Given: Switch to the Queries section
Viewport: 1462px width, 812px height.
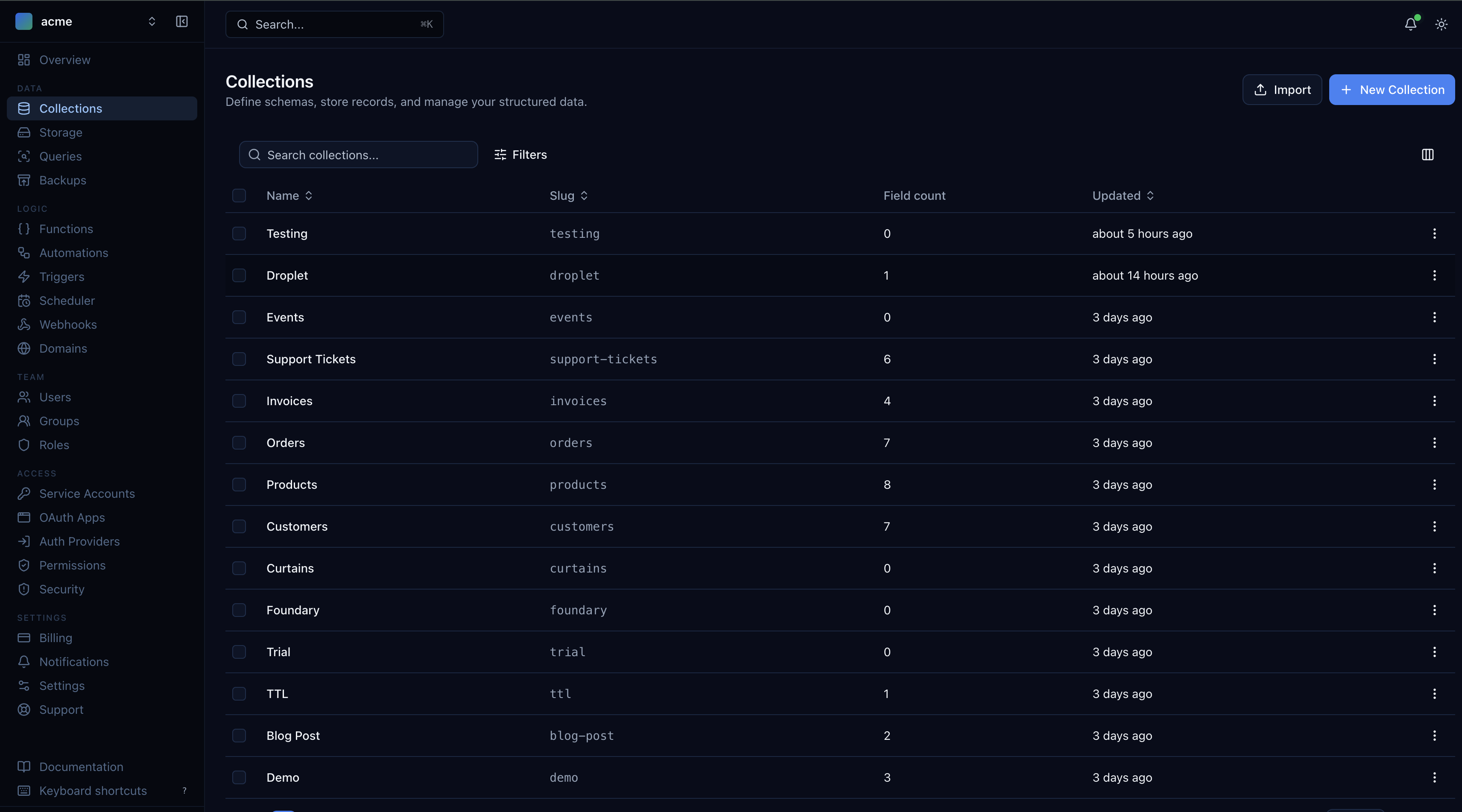Looking at the screenshot, I should (59, 156).
